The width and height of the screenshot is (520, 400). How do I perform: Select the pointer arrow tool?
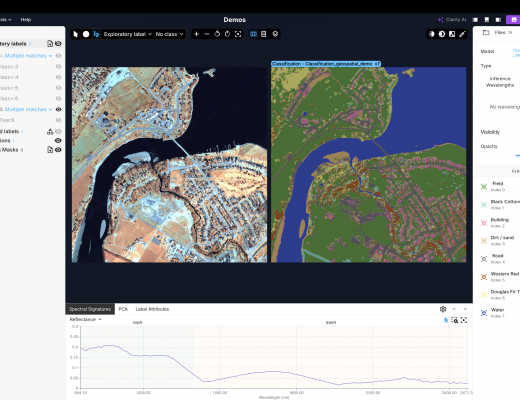pos(76,34)
